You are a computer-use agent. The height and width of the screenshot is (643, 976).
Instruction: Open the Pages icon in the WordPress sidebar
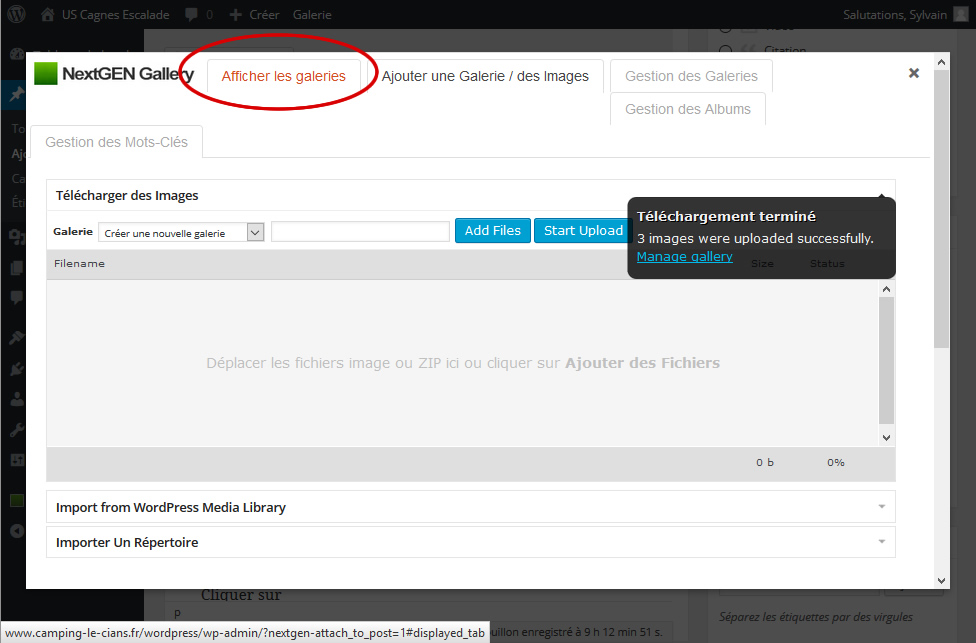[16, 268]
